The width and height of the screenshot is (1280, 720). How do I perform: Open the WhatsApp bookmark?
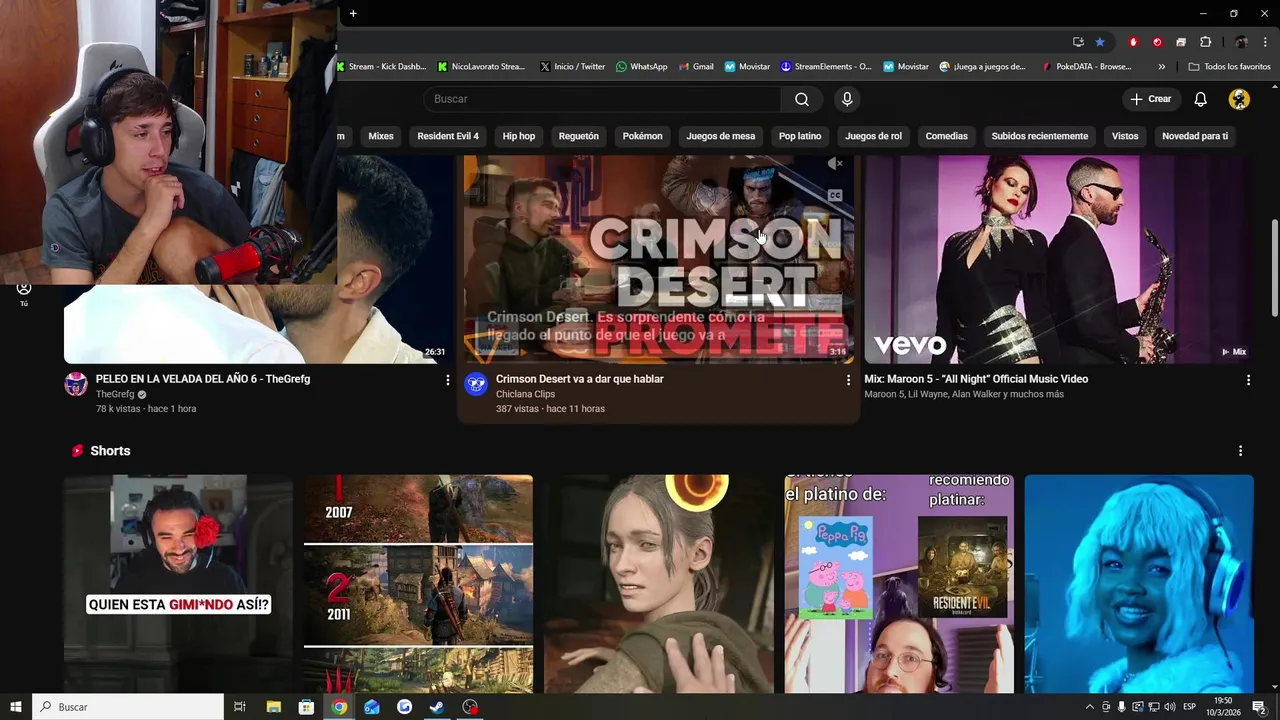tap(641, 67)
